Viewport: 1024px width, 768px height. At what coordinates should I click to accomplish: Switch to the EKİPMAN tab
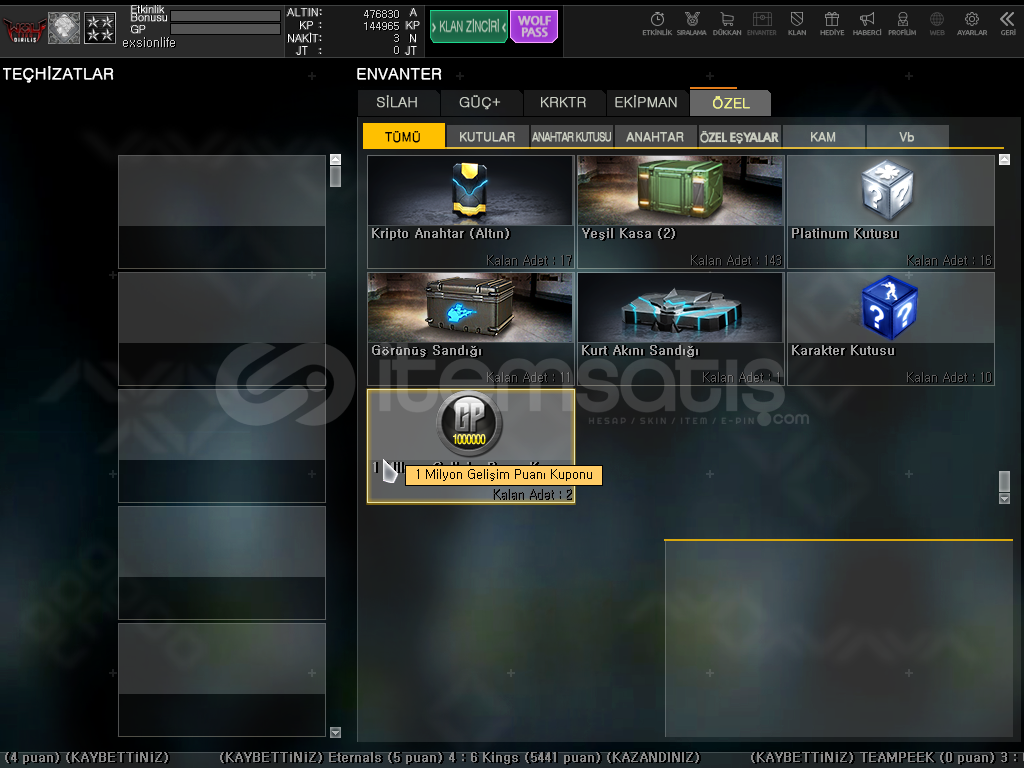click(x=646, y=103)
